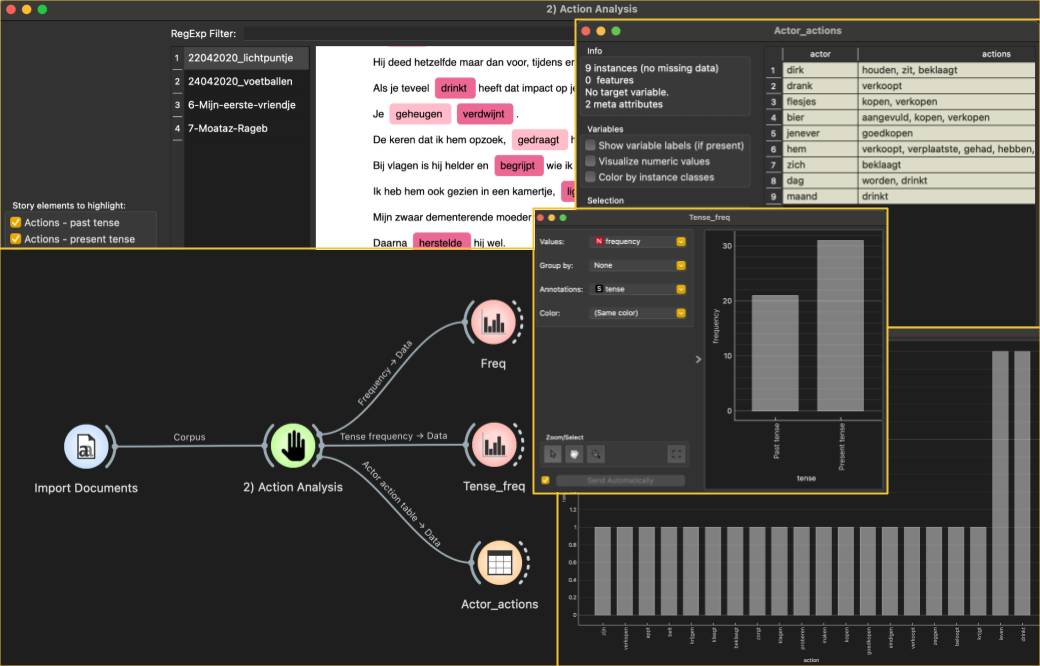Viewport: 1040px width, 666px height.
Task: Click the highlighted word drinkt in text
Action: (454, 88)
